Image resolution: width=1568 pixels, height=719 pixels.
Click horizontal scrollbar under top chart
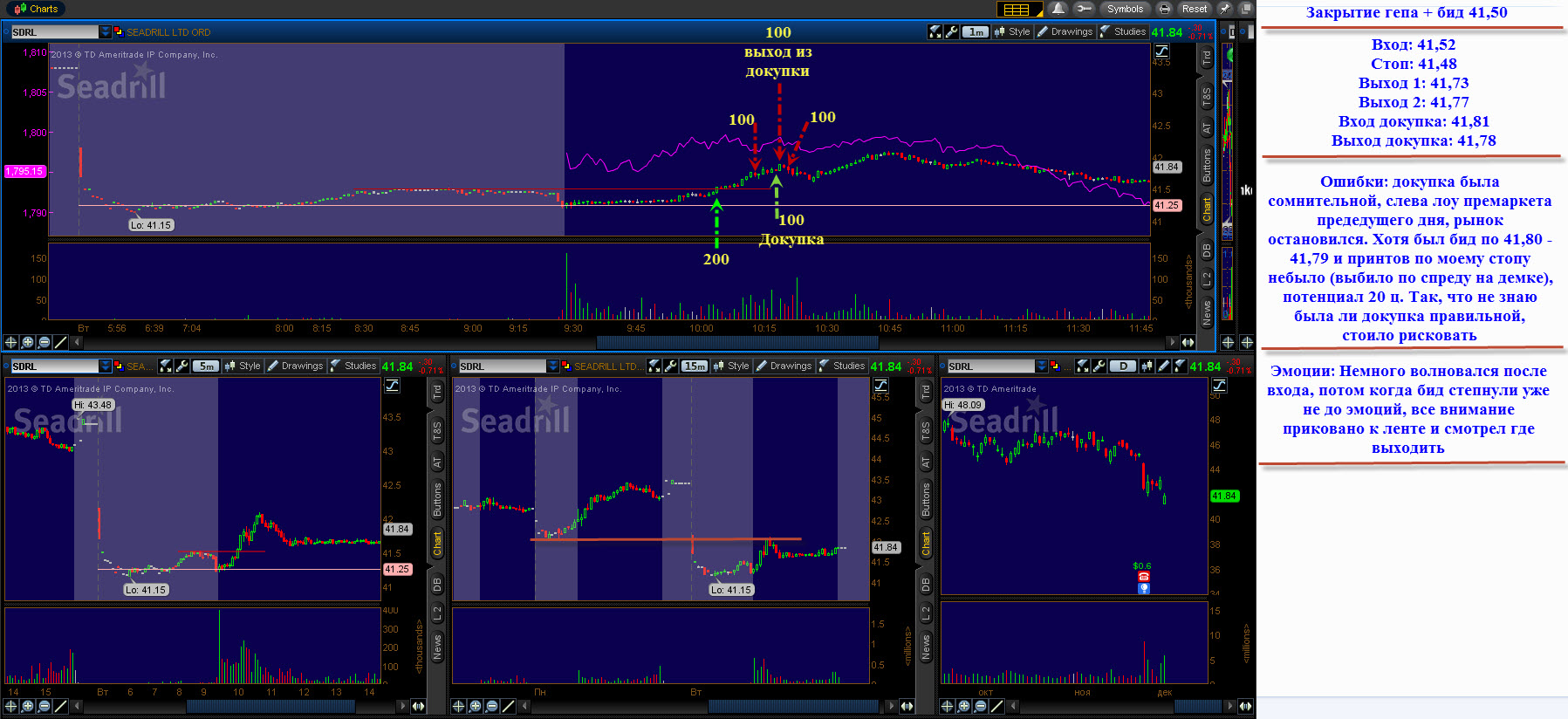[737, 342]
